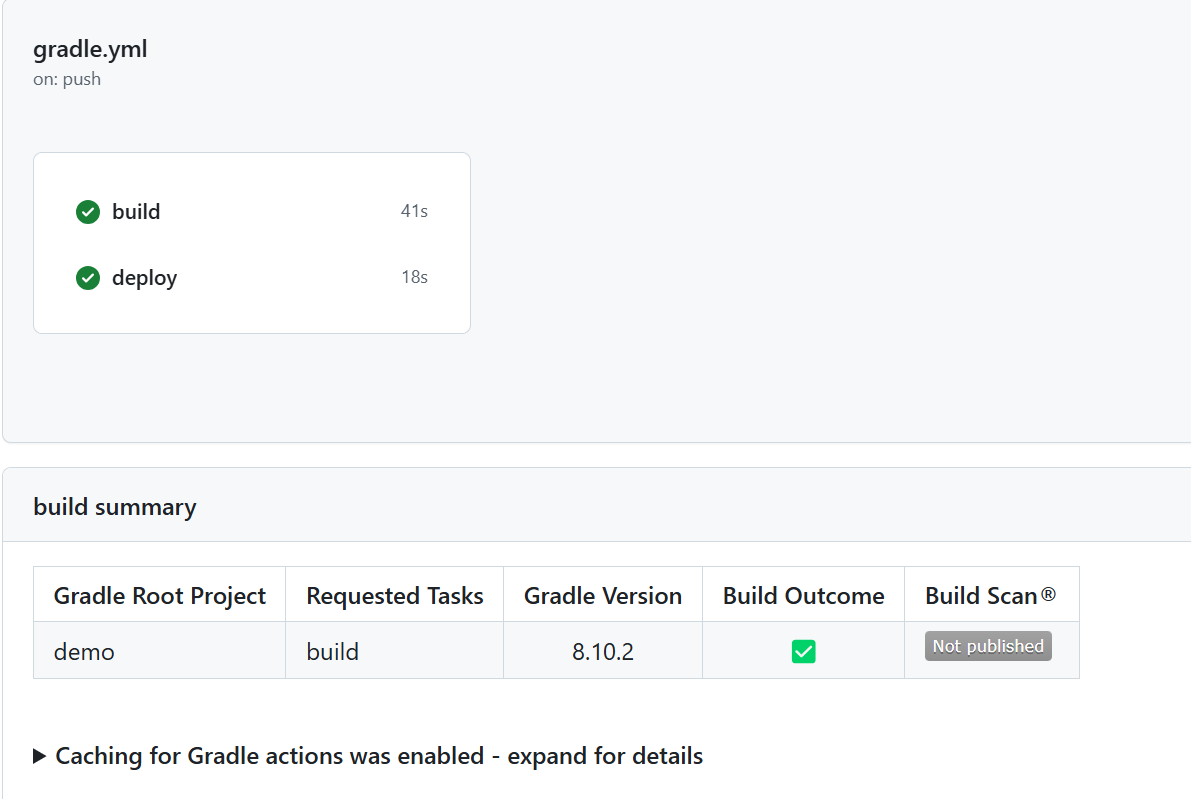Click the gradle.yml workflow title

click(90, 49)
